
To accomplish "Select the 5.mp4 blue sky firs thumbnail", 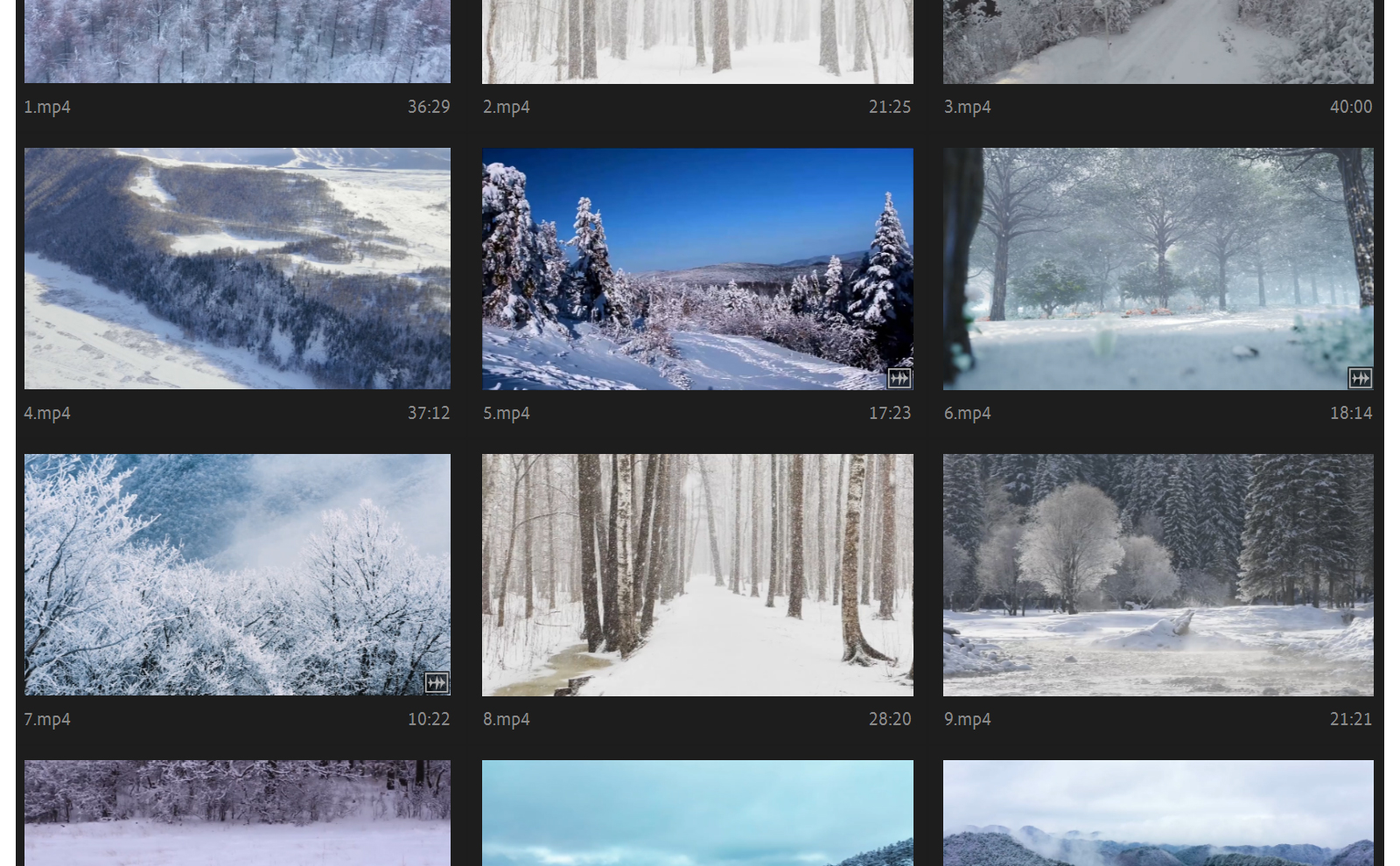I will pos(697,269).
